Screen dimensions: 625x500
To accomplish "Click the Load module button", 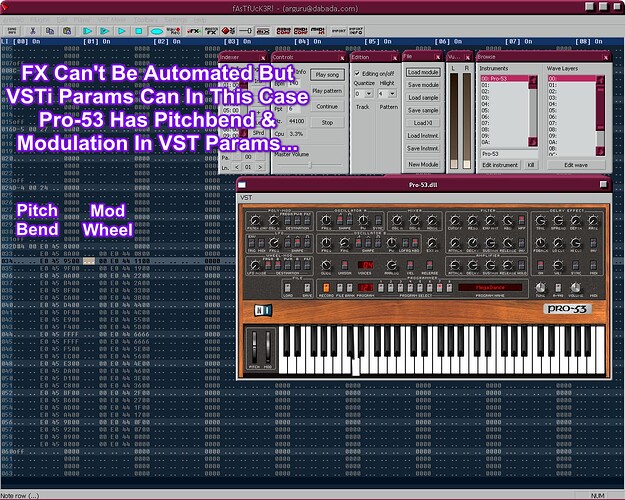I will click(x=423, y=72).
